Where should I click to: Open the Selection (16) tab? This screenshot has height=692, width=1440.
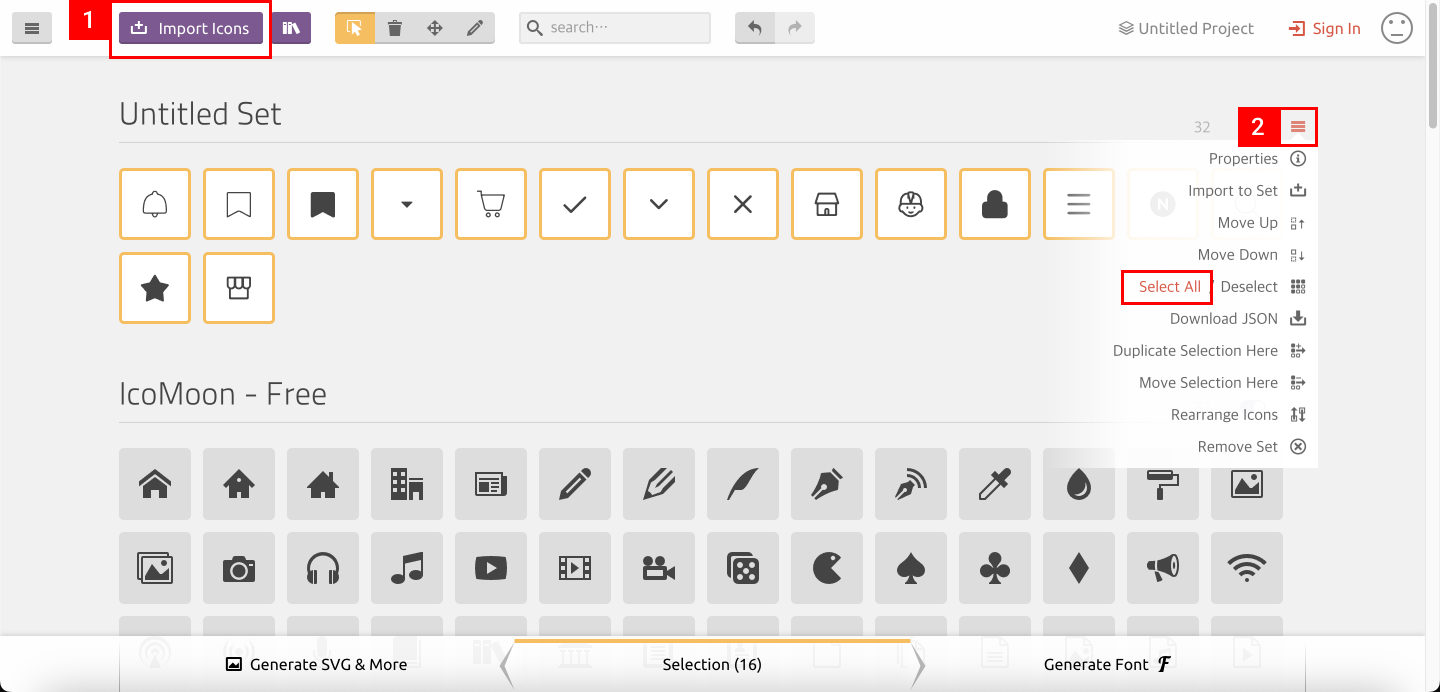click(712, 664)
